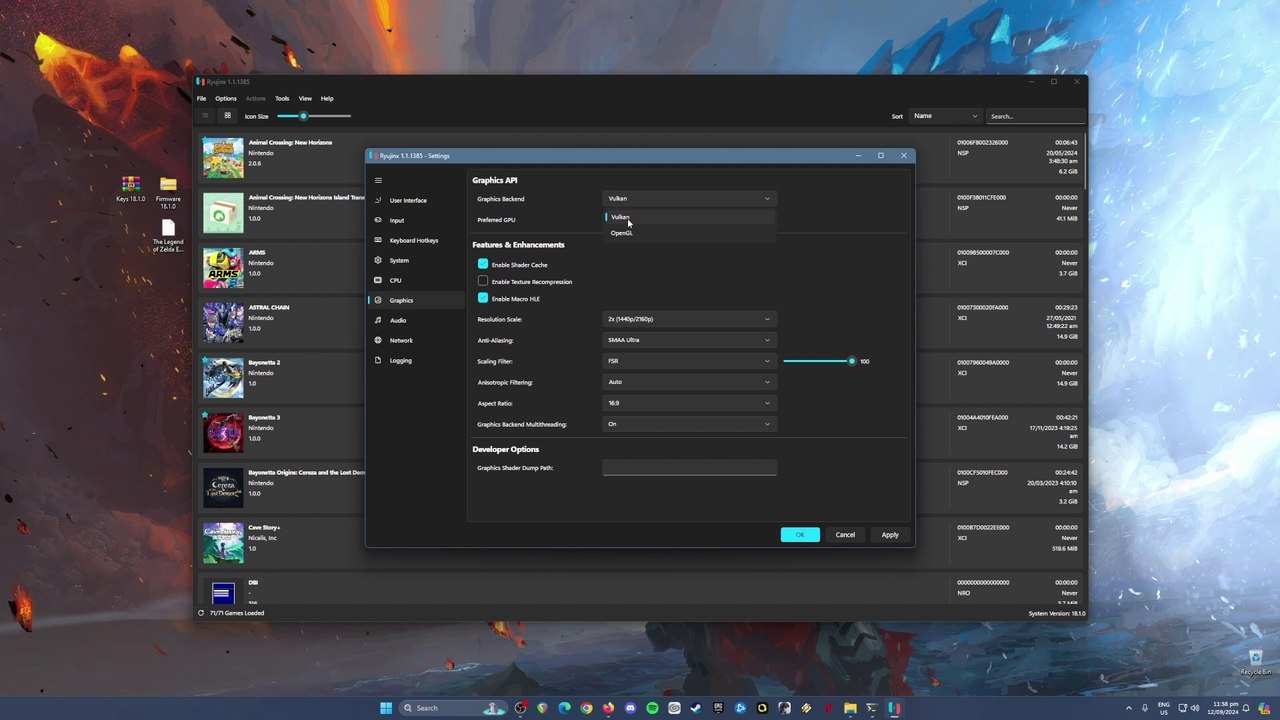The image size is (1280, 720).
Task: Choose OpenGL from the backend list
Action: [x=689, y=233]
